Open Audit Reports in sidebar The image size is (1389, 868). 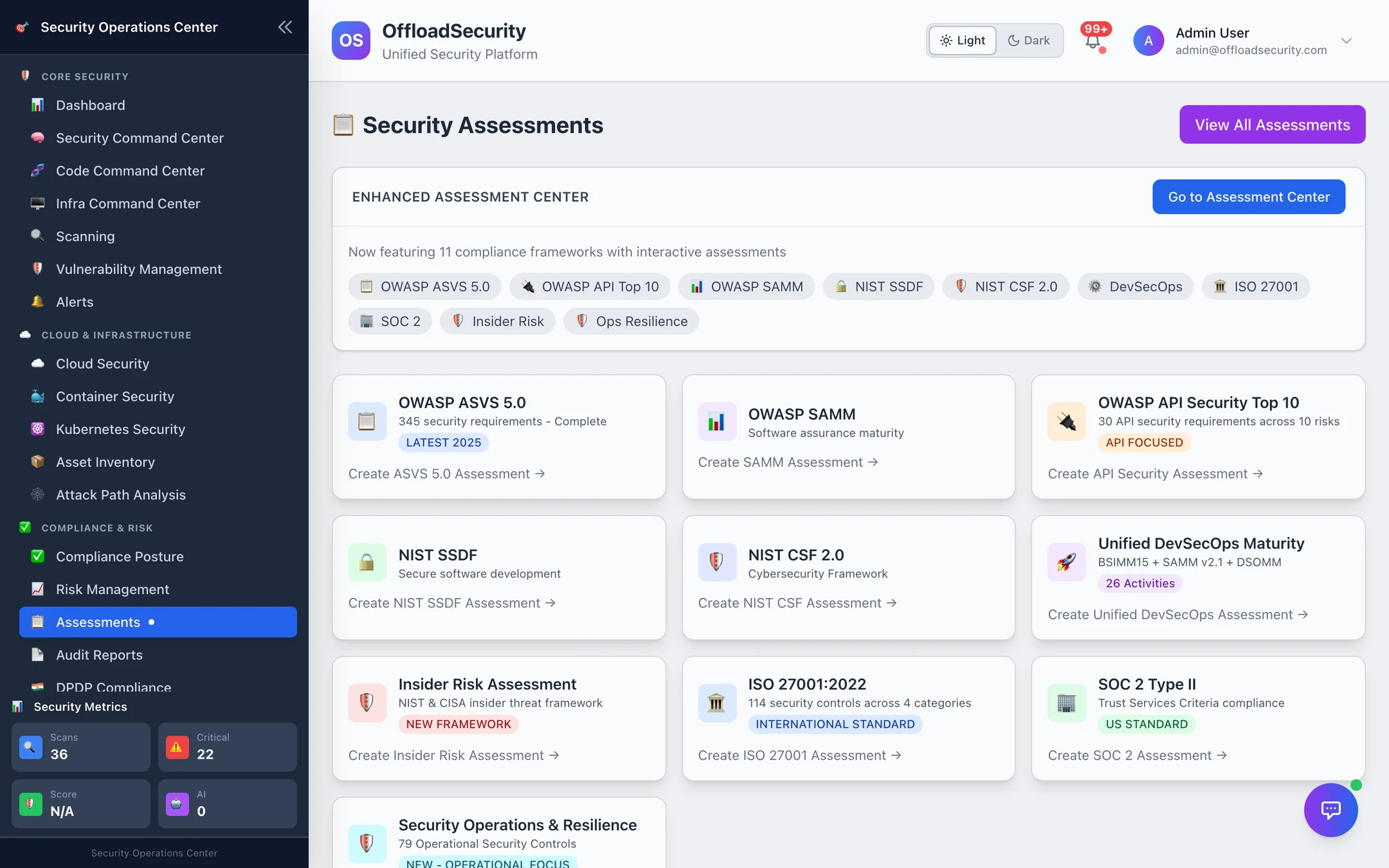pyautogui.click(x=158, y=655)
